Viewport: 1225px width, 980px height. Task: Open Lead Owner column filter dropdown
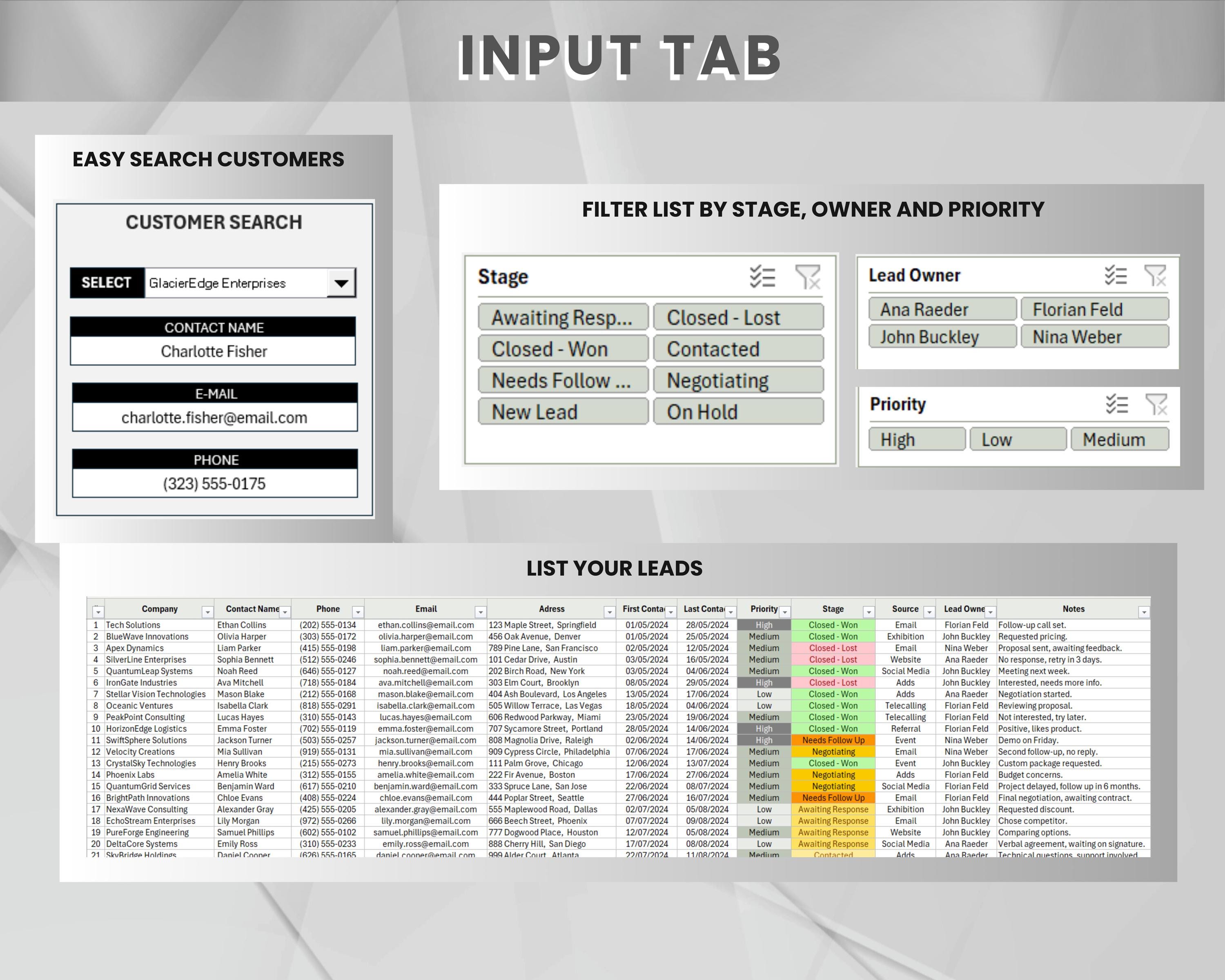click(991, 612)
